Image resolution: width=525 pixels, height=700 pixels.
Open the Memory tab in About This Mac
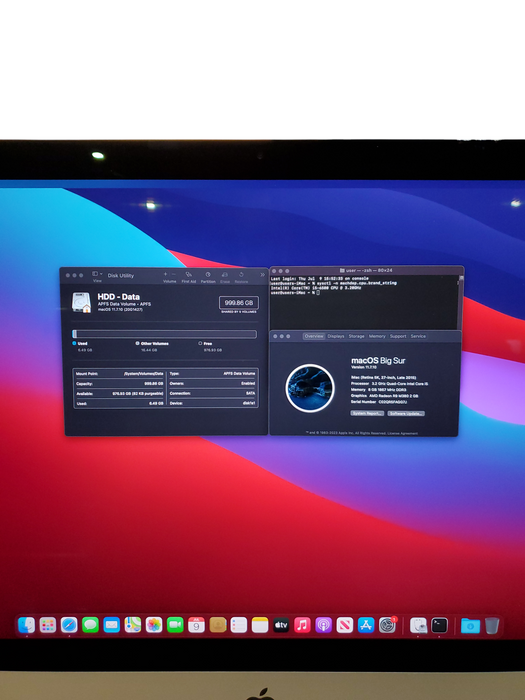click(377, 336)
